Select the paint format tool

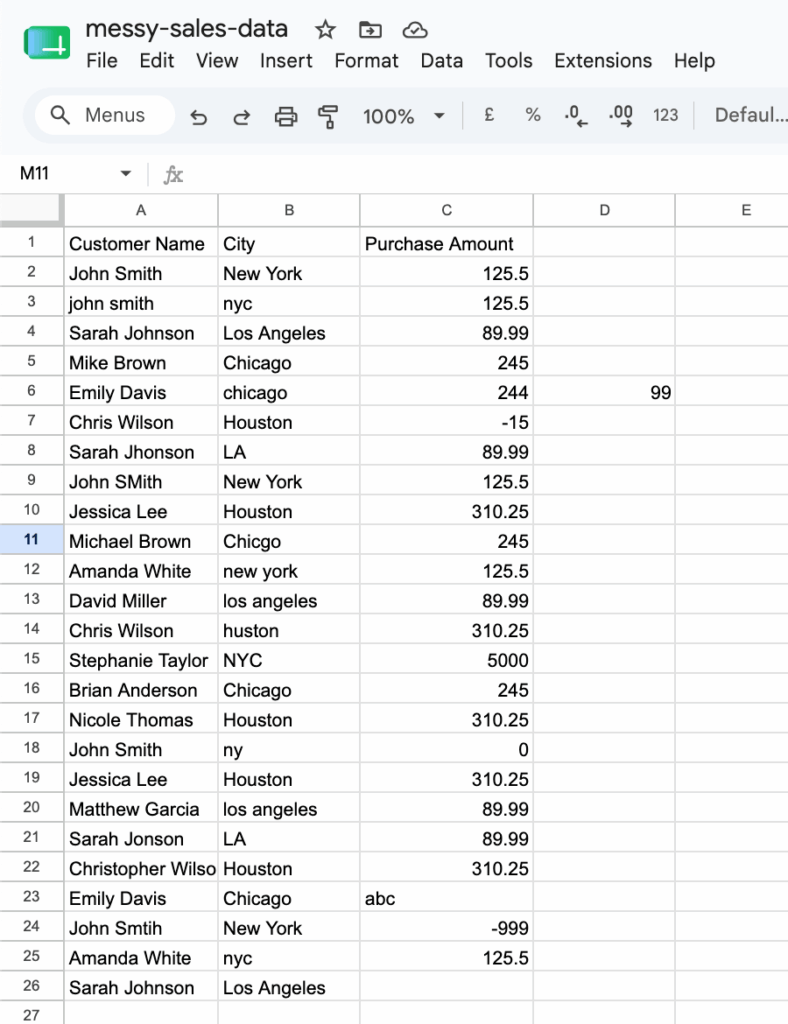click(328, 117)
